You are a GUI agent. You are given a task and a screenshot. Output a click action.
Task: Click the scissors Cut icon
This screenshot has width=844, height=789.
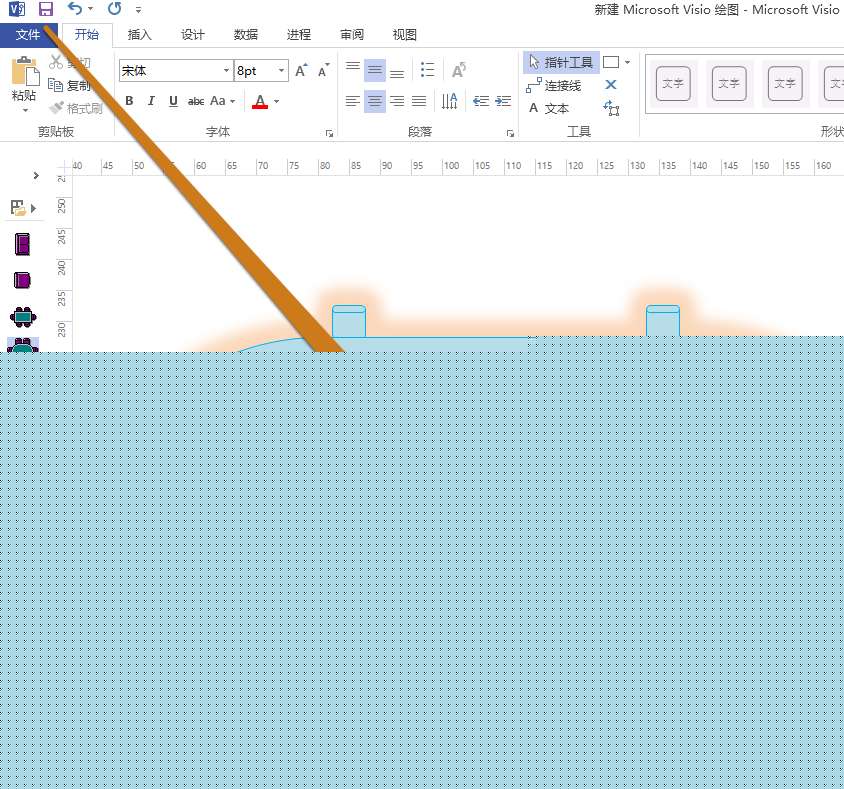pos(56,62)
